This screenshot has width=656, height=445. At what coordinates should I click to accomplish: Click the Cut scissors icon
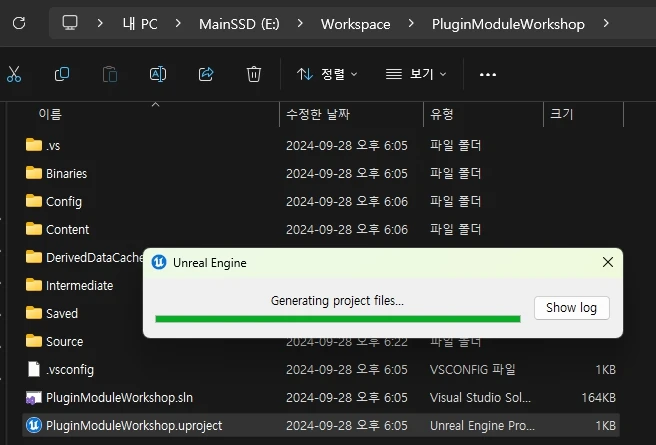click(x=14, y=74)
